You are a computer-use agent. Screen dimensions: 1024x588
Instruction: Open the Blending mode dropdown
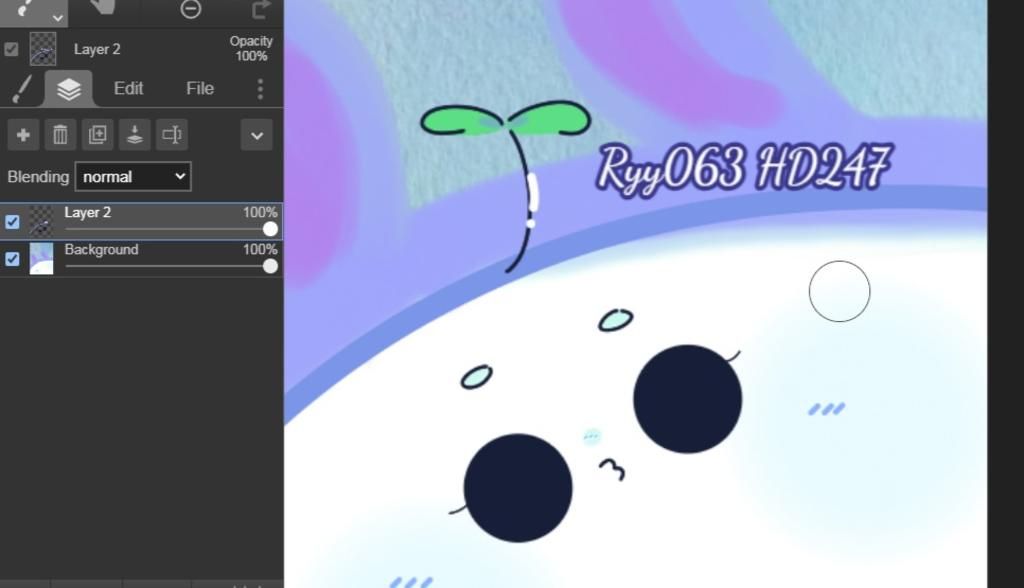pos(133,176)
